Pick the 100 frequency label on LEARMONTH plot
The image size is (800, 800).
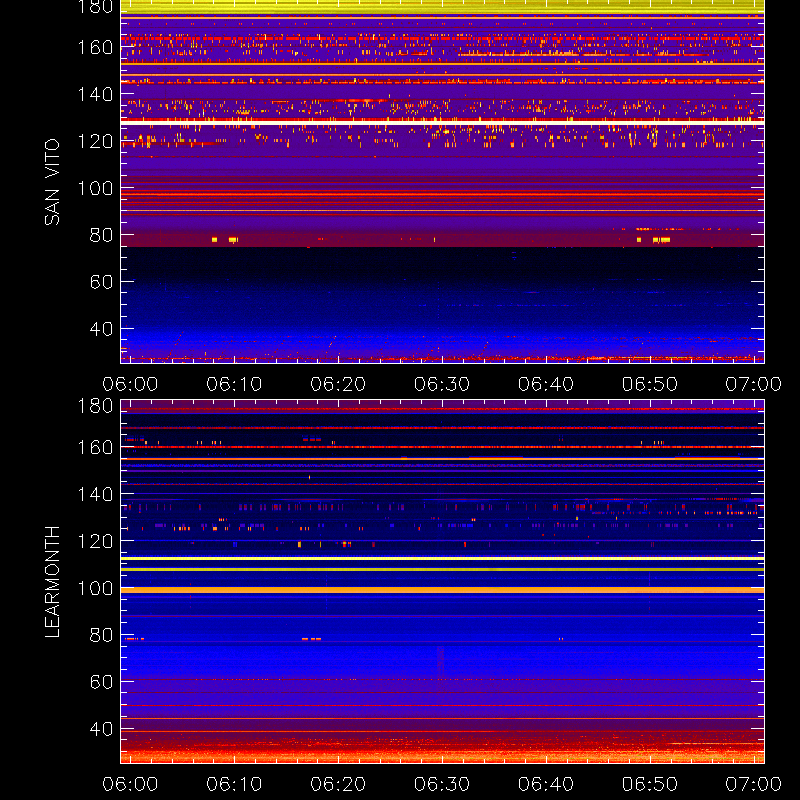coord(95,588)
